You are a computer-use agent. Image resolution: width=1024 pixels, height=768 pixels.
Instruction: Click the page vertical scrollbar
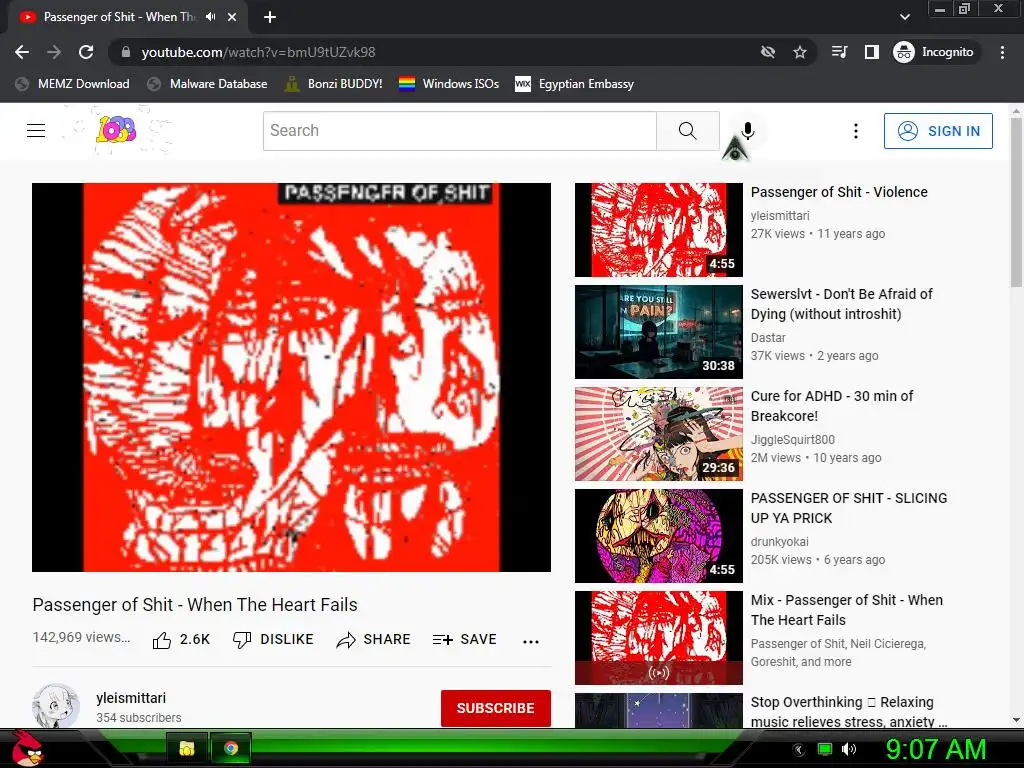(x=1016, y=202)
